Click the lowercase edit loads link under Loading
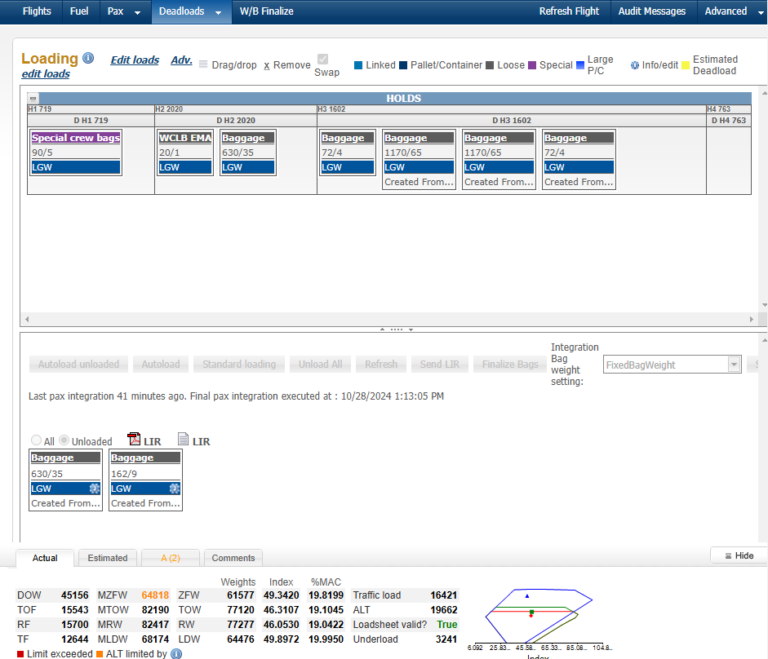 (46, 74)
